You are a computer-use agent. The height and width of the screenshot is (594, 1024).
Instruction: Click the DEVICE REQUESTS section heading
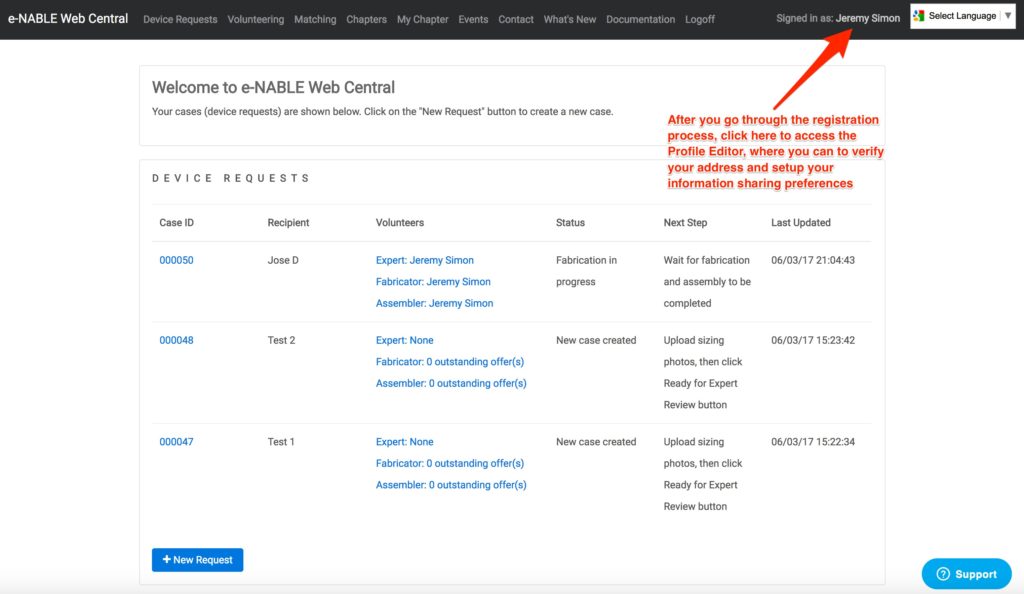(x=231, y=178)
